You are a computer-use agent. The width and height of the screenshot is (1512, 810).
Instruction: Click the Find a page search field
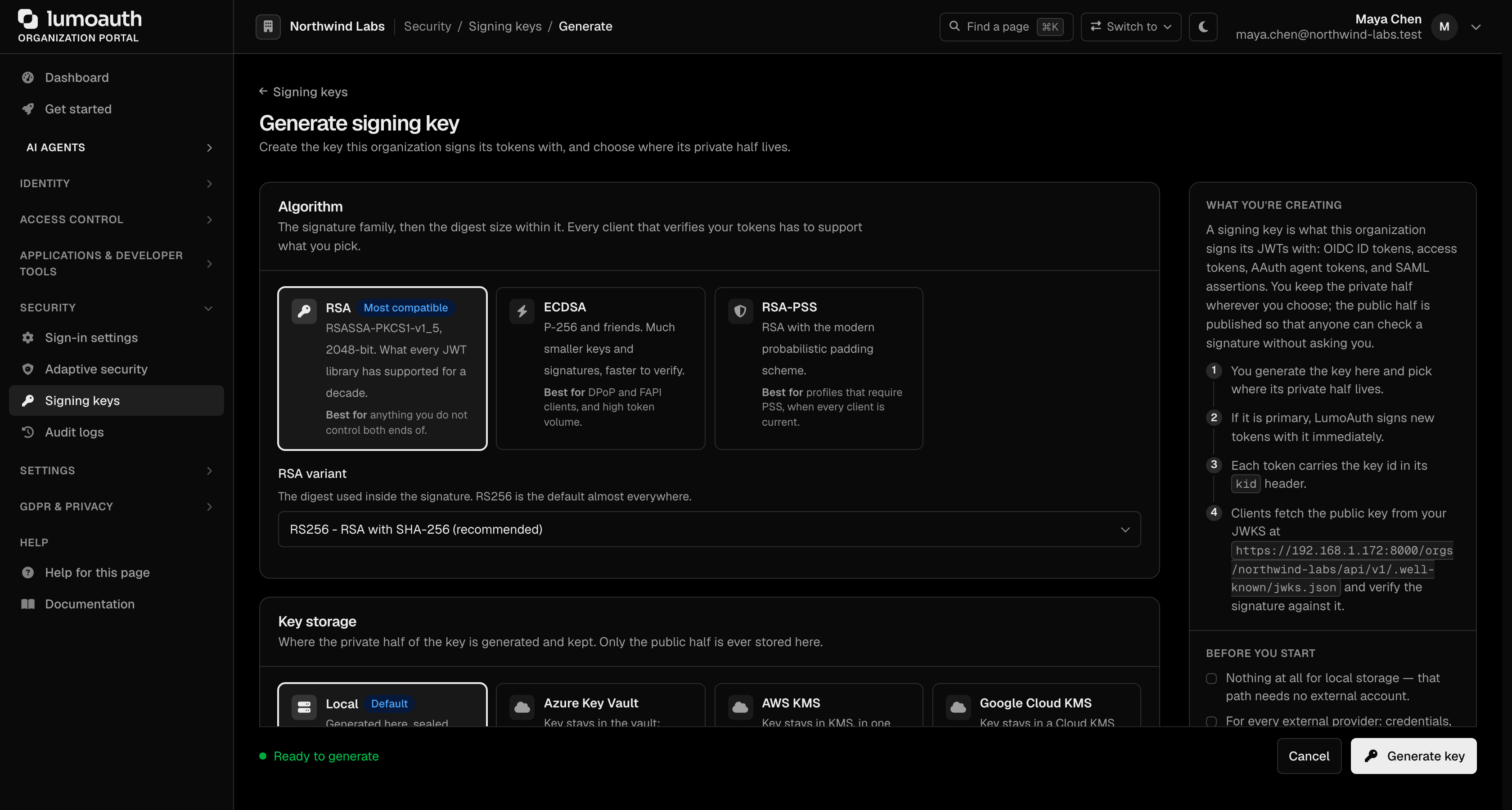click(x=1006, y=27)
